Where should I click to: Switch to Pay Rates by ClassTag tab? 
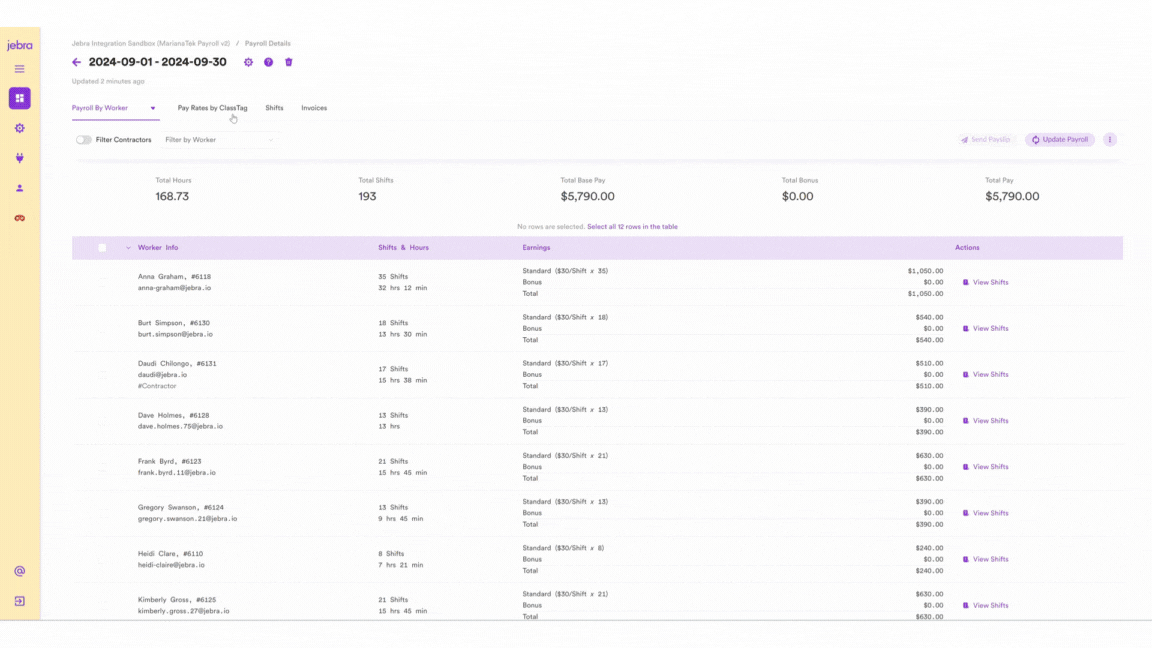tap(212, 108)
